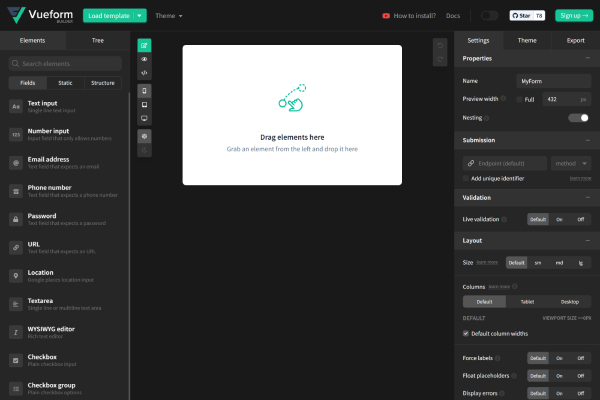Click the Checkbox group list icon
The width and height of the screenshot is (600, 400).
tap(16, 389)
